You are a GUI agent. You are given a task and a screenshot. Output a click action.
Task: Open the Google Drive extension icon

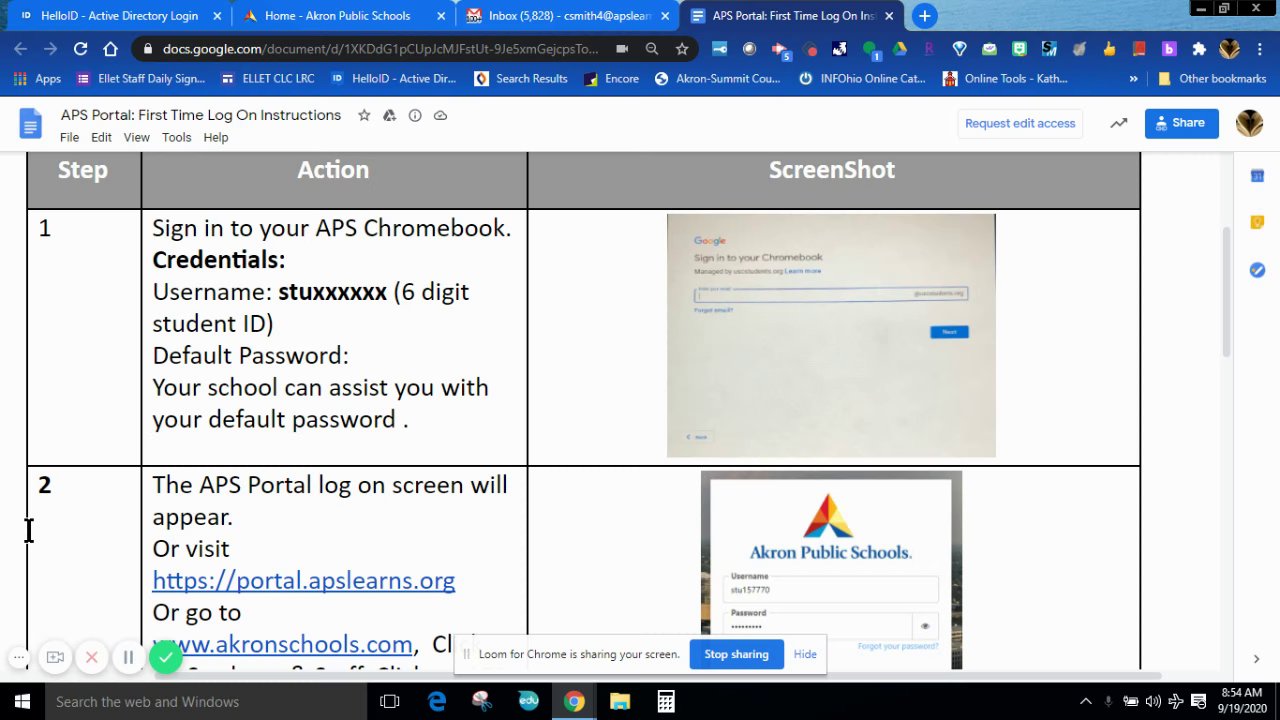point(899,49)
